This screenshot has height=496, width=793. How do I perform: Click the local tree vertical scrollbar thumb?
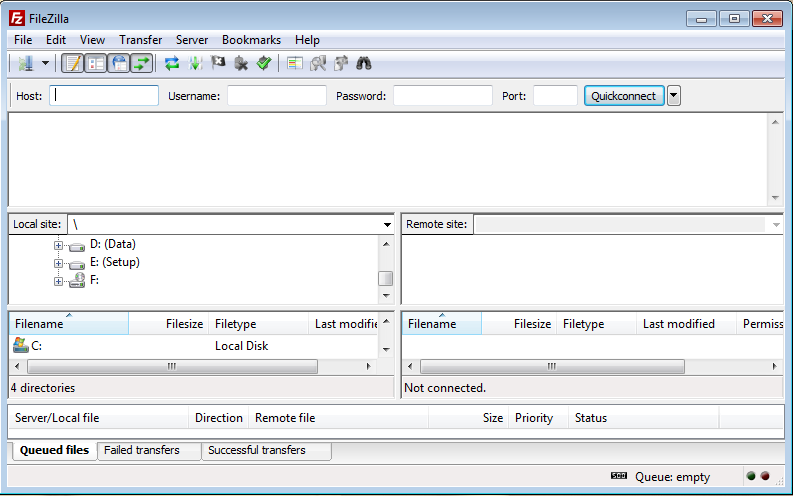click(385, 279)
